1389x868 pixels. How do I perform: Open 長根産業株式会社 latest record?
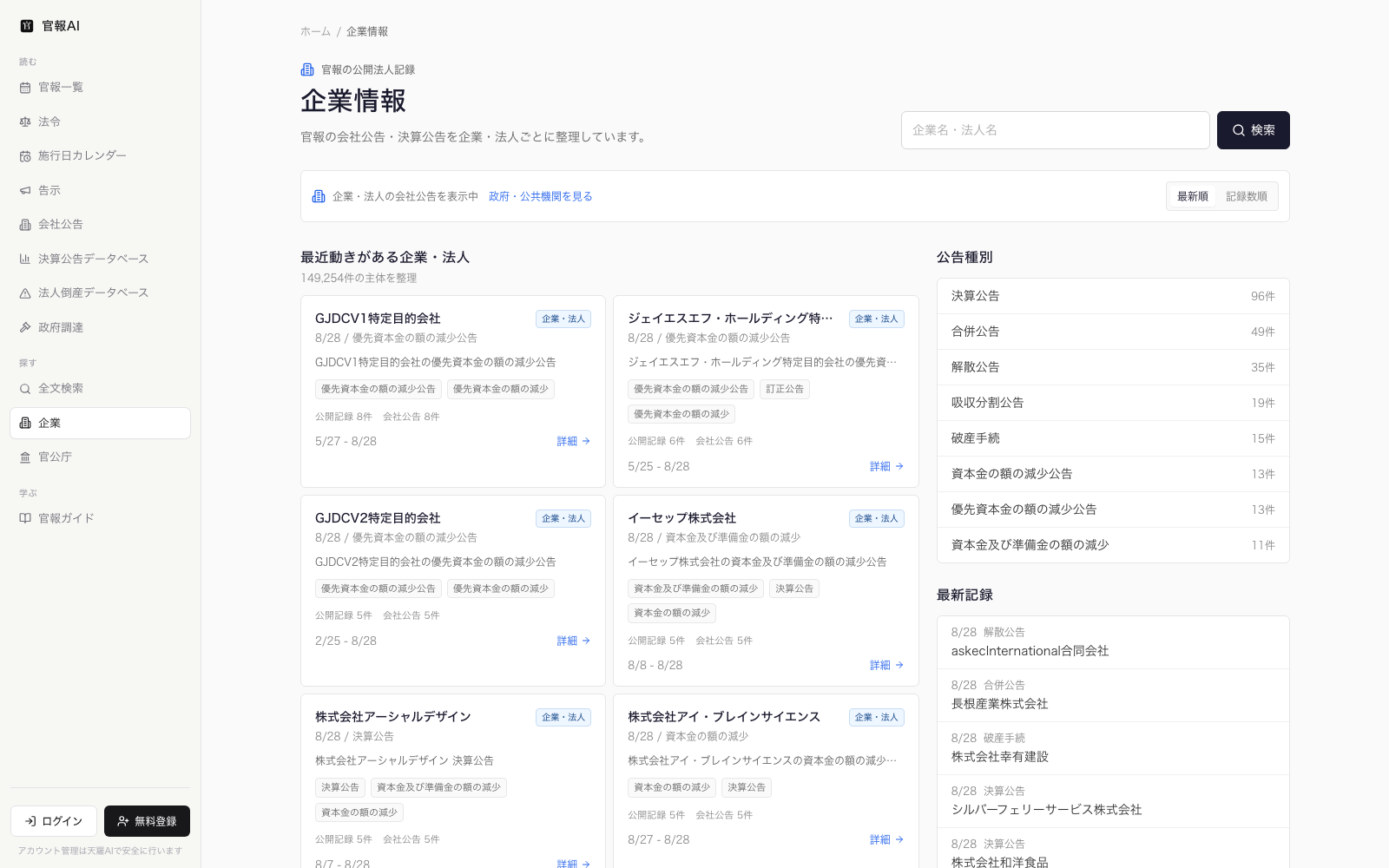tap(1113, 695)
